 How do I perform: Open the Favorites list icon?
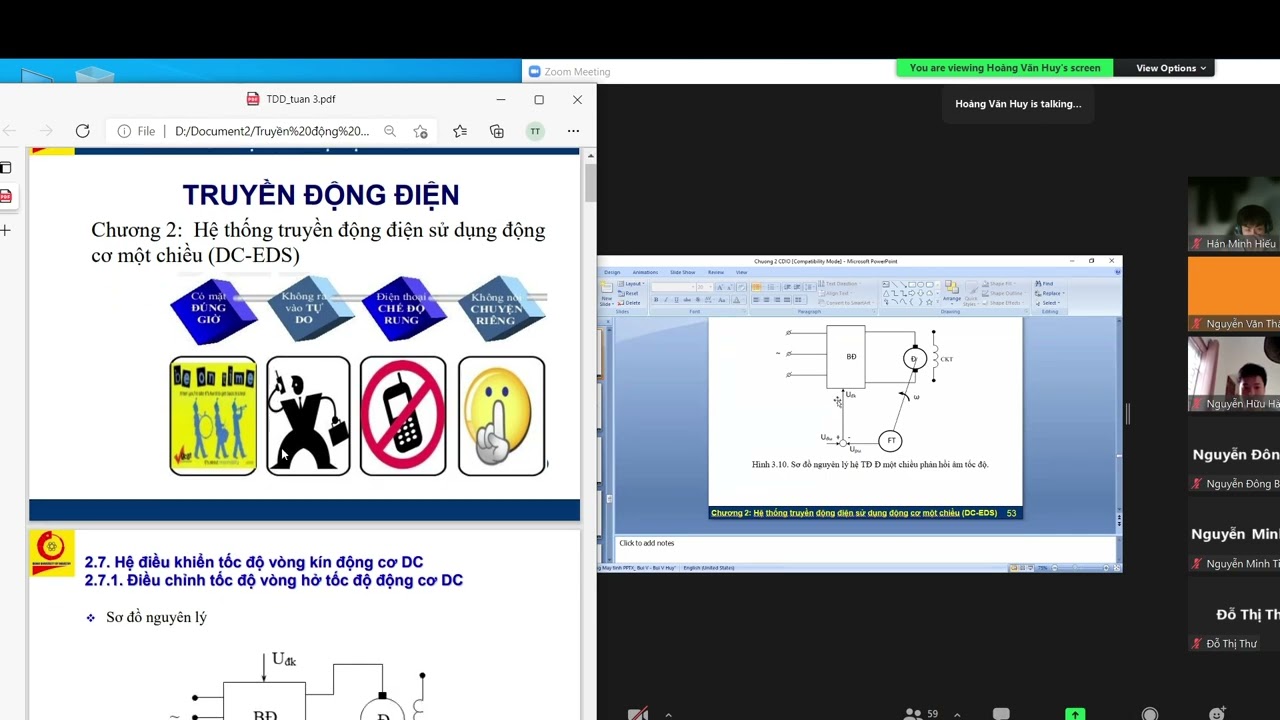click(x=460, y=131)
